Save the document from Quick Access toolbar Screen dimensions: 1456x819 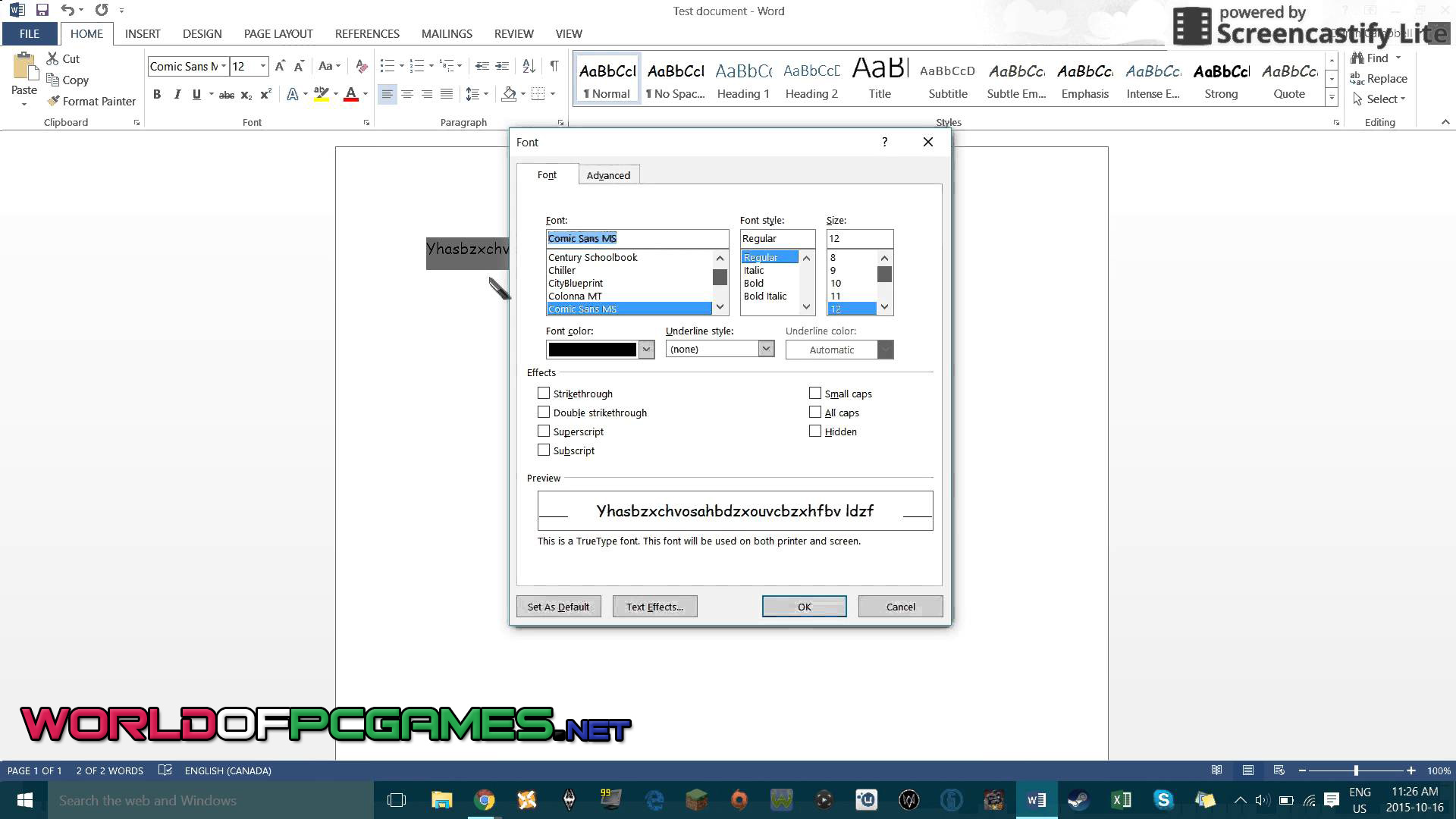coord(42,11)
